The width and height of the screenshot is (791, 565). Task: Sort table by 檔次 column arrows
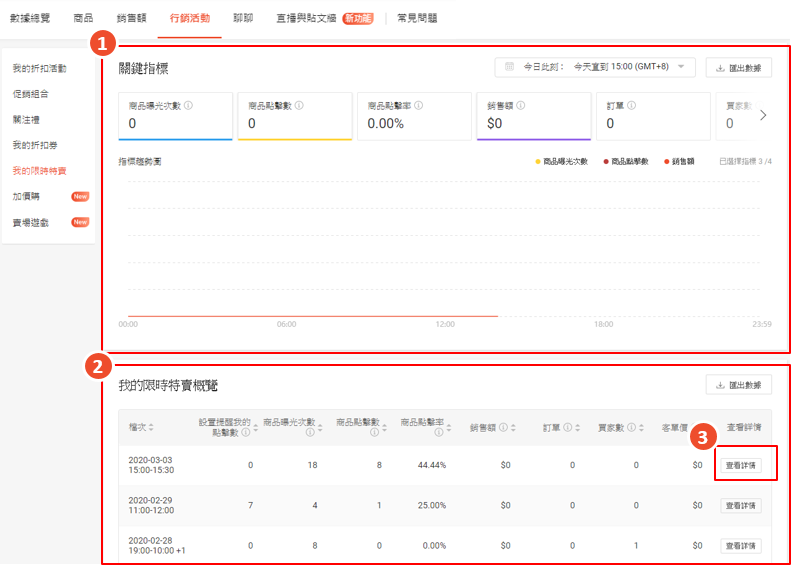(153, 427)
